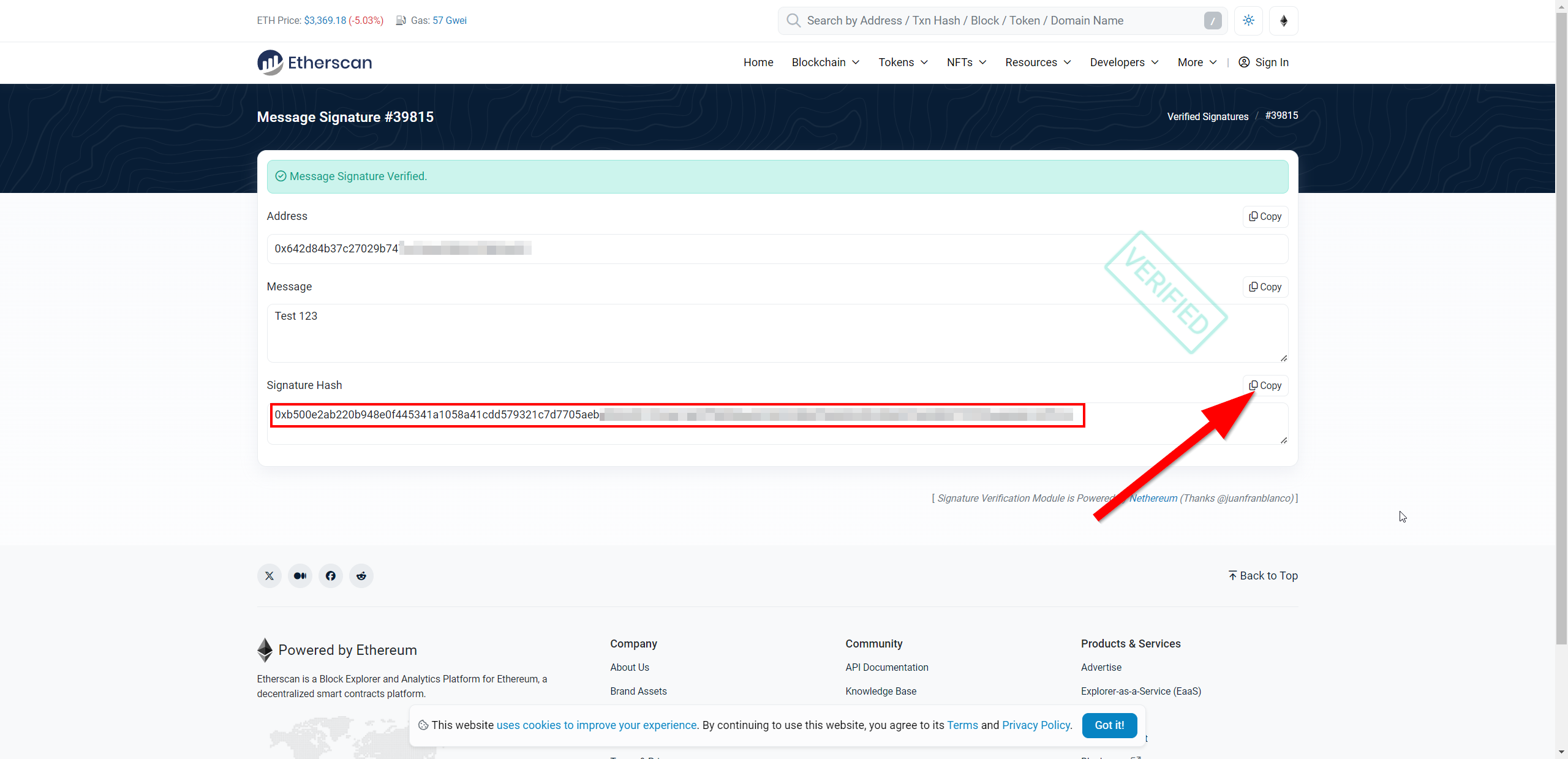
Task: Open the Developers menu
Action: point(1124,62)
